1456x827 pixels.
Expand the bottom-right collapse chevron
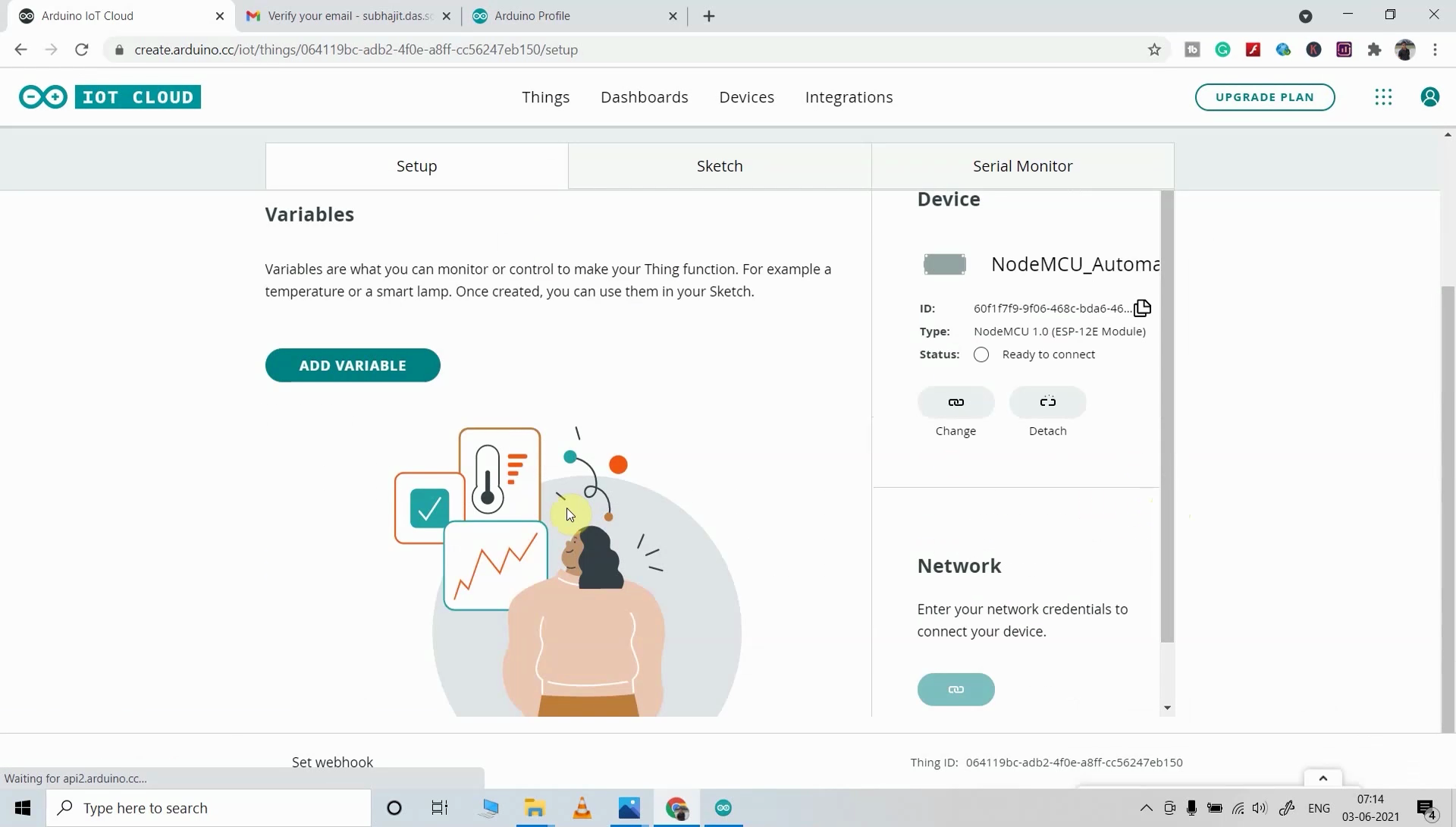click(1323, 778)
